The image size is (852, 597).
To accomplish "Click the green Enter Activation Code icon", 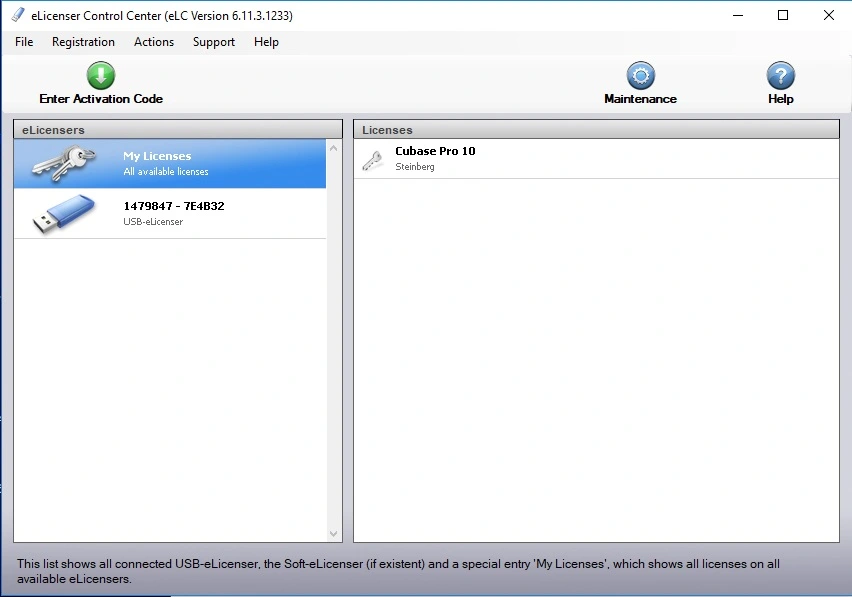I will pyautogui.click(x=101, y=75).
